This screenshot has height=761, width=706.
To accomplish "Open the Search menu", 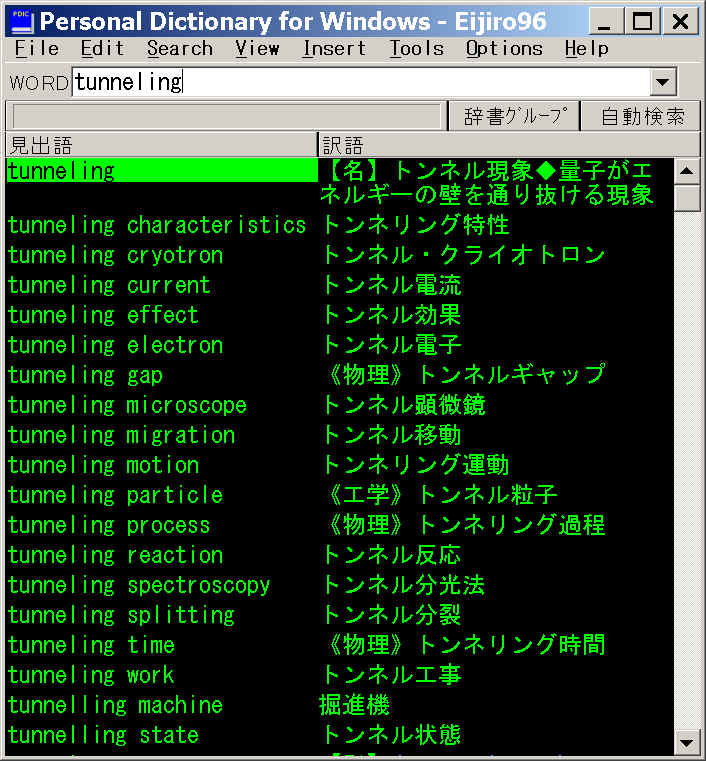I will [180, 49].
